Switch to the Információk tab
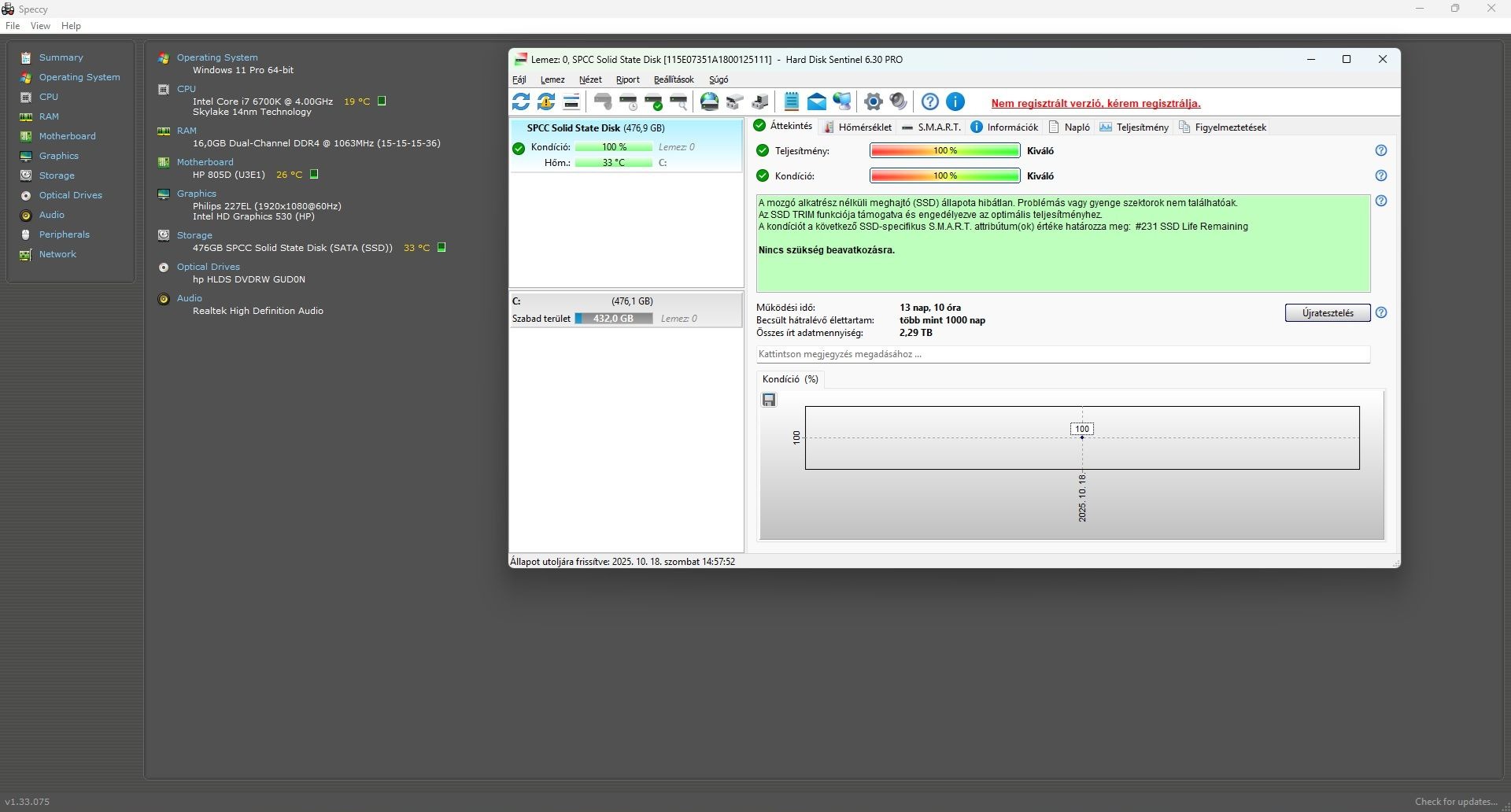 click(x=1004, y=127)
